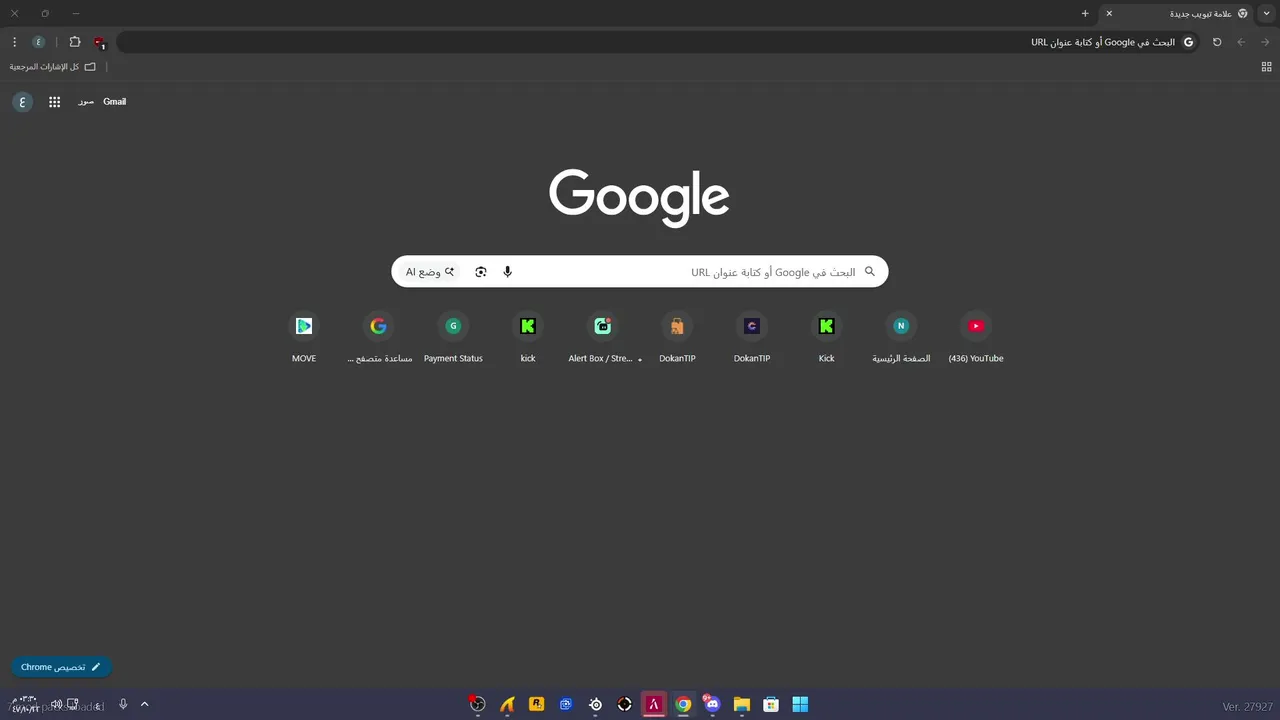
Task: Start voice search with the microphone icon
Action: click(507, 272)
